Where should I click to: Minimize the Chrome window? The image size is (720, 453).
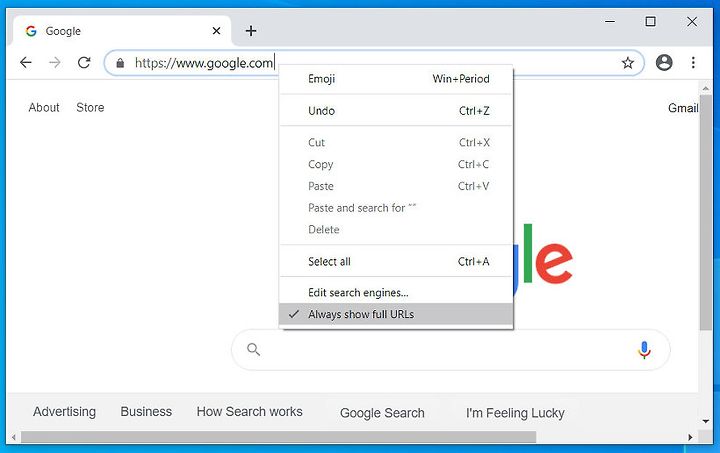coord(610,22)
